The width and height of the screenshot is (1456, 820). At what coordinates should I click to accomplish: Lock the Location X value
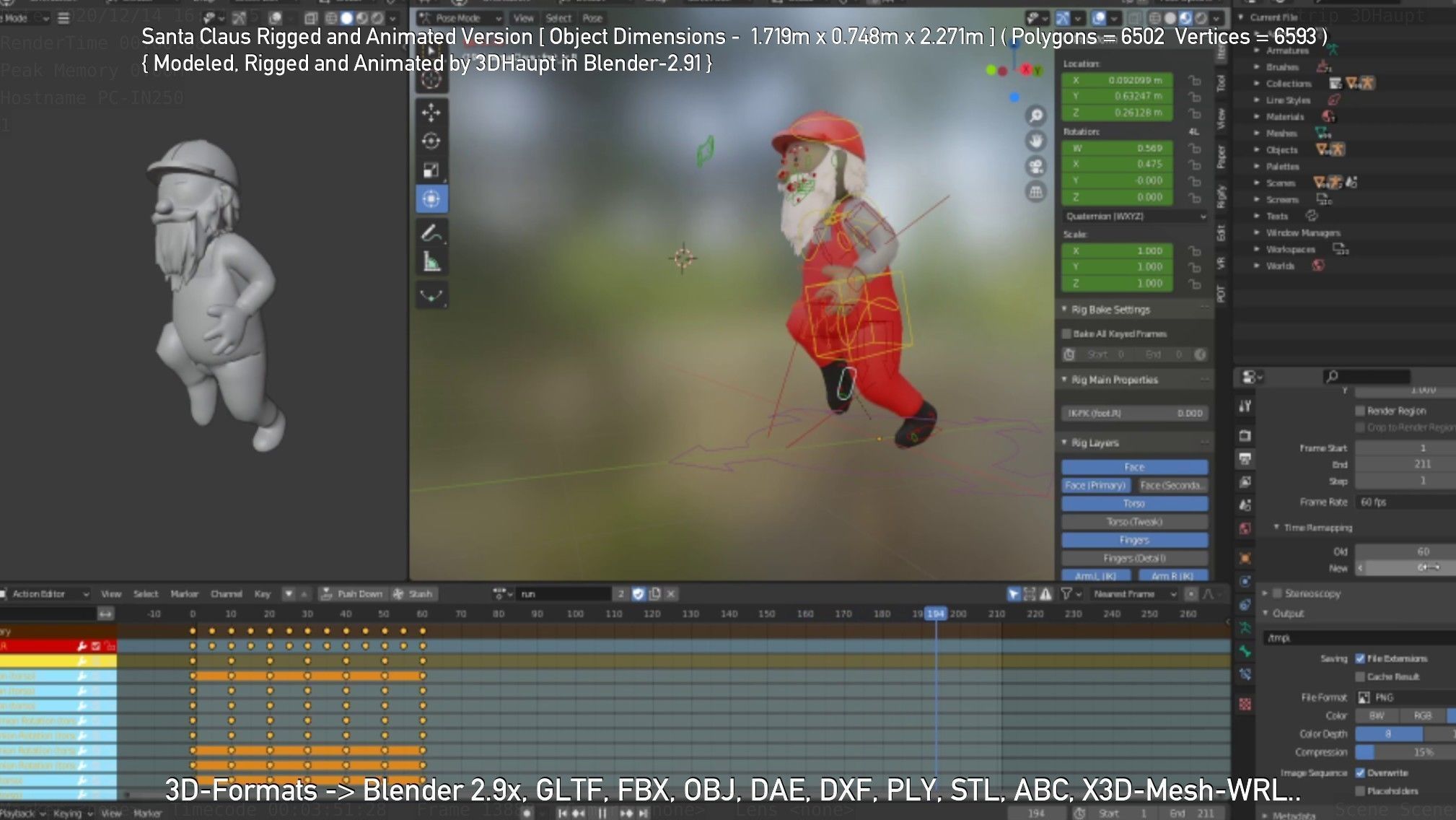click(1195, 80)
